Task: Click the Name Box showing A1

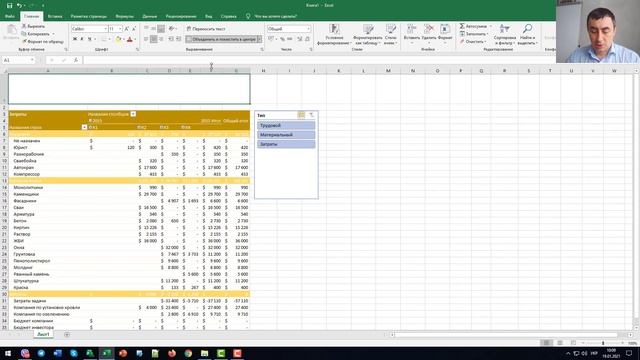Action: [x=18, y=60]
